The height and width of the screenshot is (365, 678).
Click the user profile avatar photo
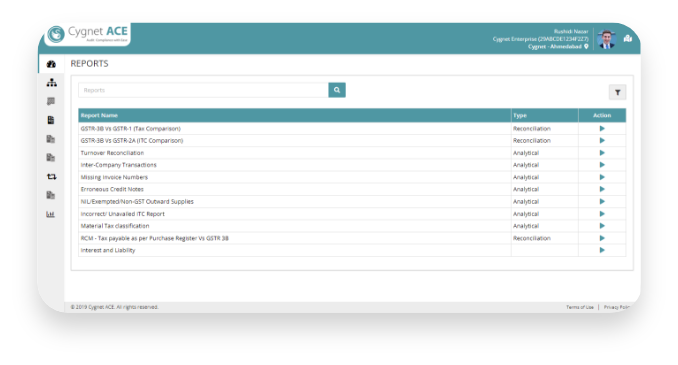606,39
